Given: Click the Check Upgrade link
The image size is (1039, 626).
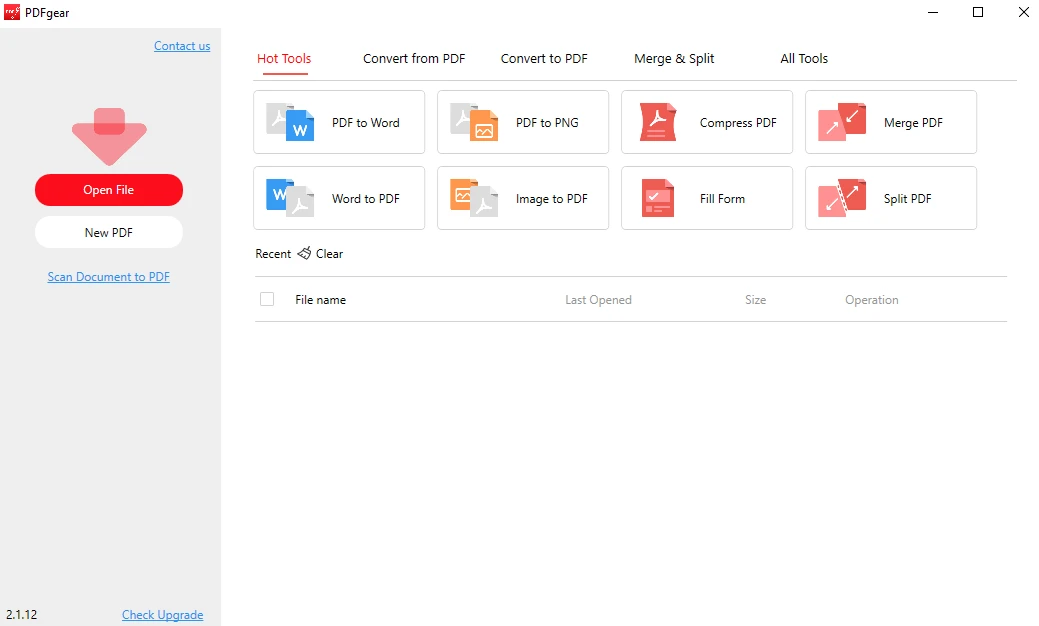Looking at the screenshot, I should [162, 615].
